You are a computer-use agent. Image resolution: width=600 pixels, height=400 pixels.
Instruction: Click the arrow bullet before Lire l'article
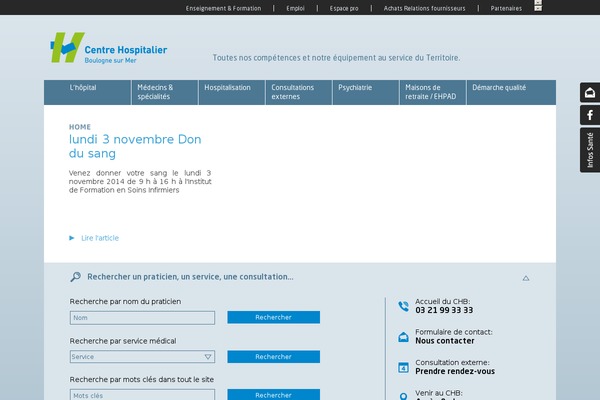coord(72,238)
